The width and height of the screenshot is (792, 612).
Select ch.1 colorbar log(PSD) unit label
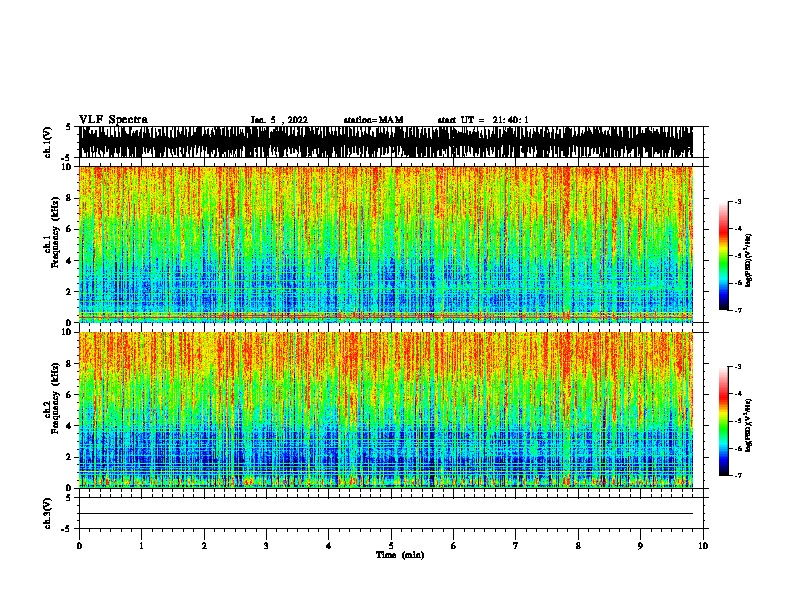748,260
